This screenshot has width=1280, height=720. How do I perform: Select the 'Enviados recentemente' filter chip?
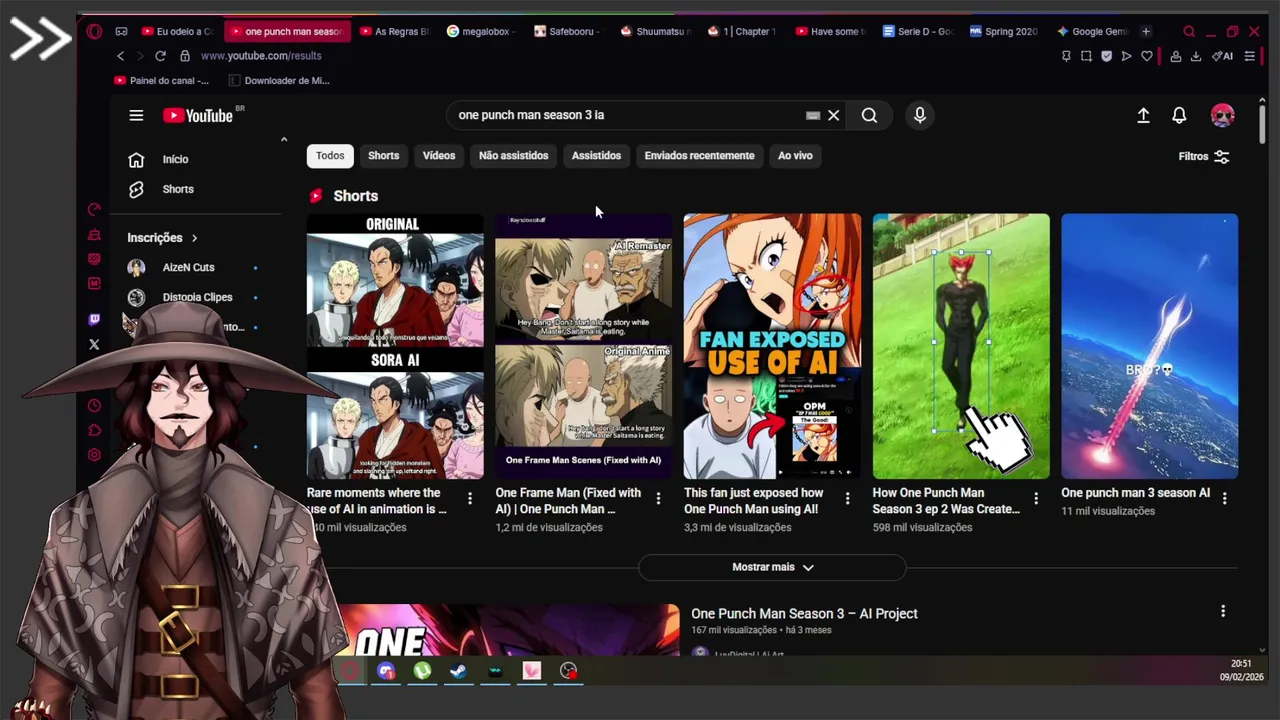699,155
